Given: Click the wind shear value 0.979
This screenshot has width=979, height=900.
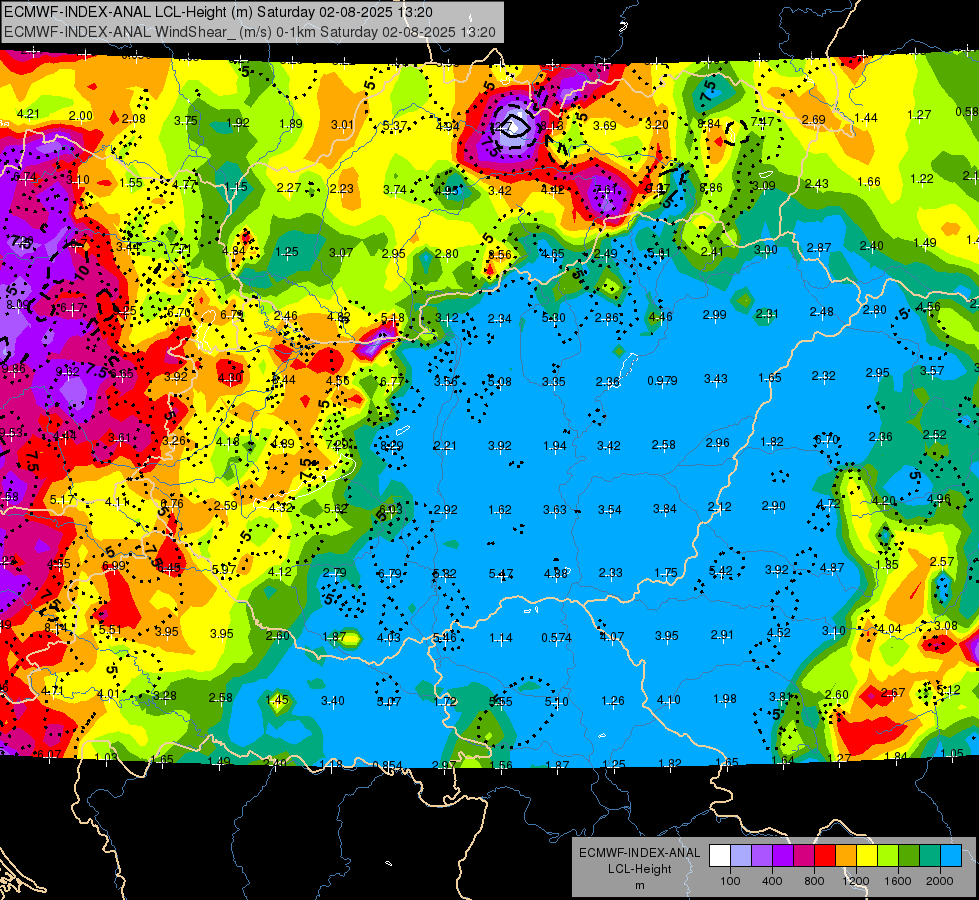Looking at the screenshot, I should click(662, 380).
